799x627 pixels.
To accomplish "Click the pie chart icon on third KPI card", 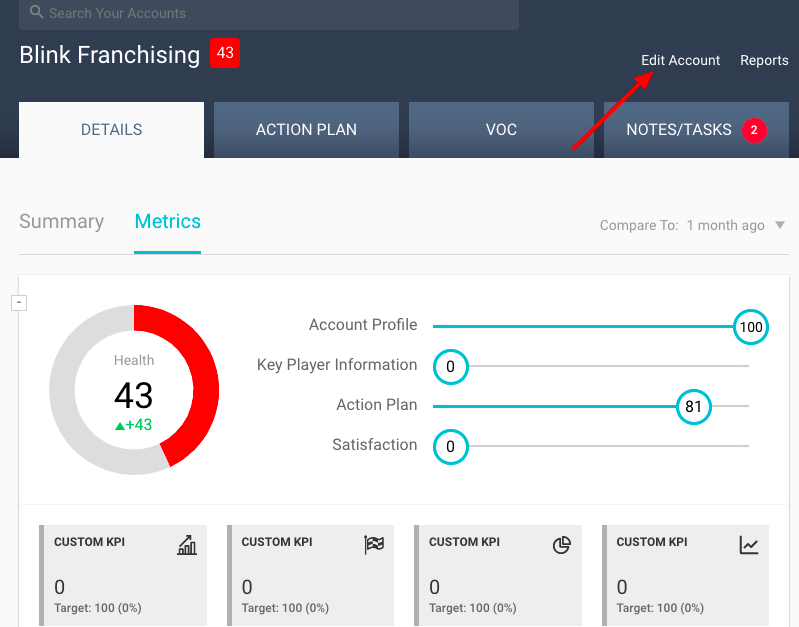I will point(562,545).
